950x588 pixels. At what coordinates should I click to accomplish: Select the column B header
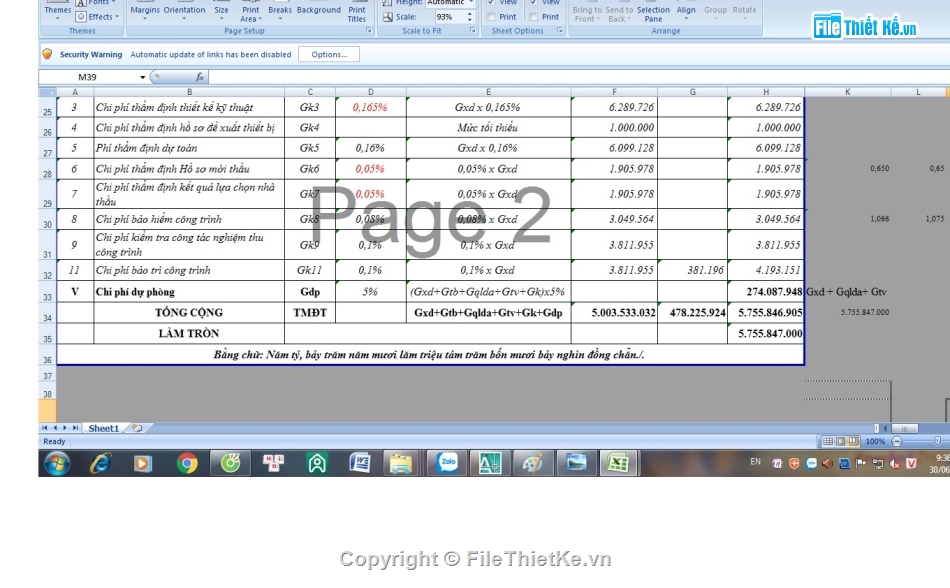(x=189, y=92)
